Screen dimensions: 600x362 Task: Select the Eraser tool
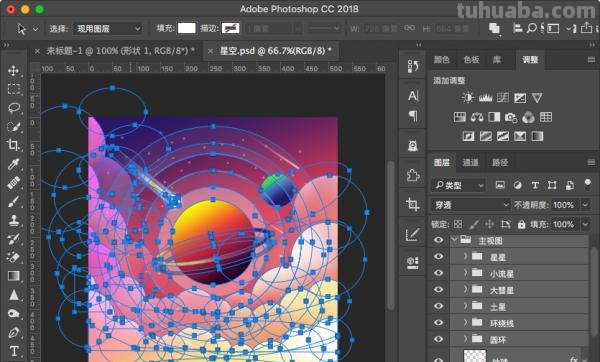[14, 257]
